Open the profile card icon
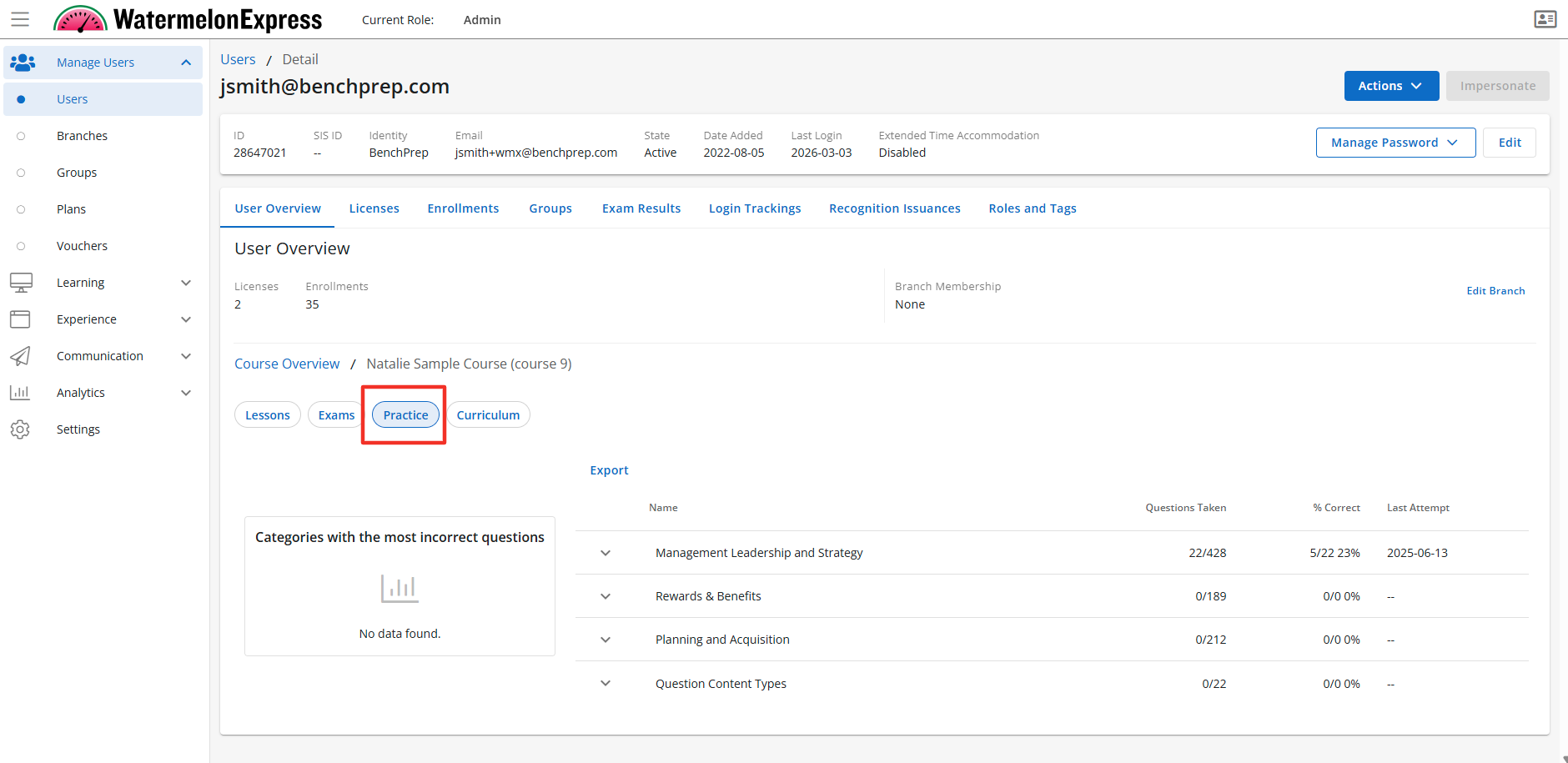The width and height of the screenshot is (1568, 763). point(1545,19)
